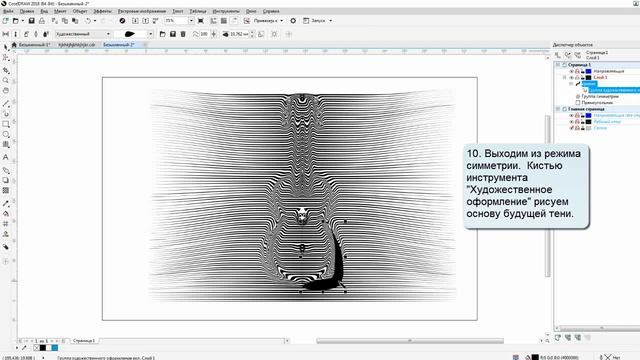Click the Export icon in toolbar
Screen dimensions: 640x360
[145, 20]
